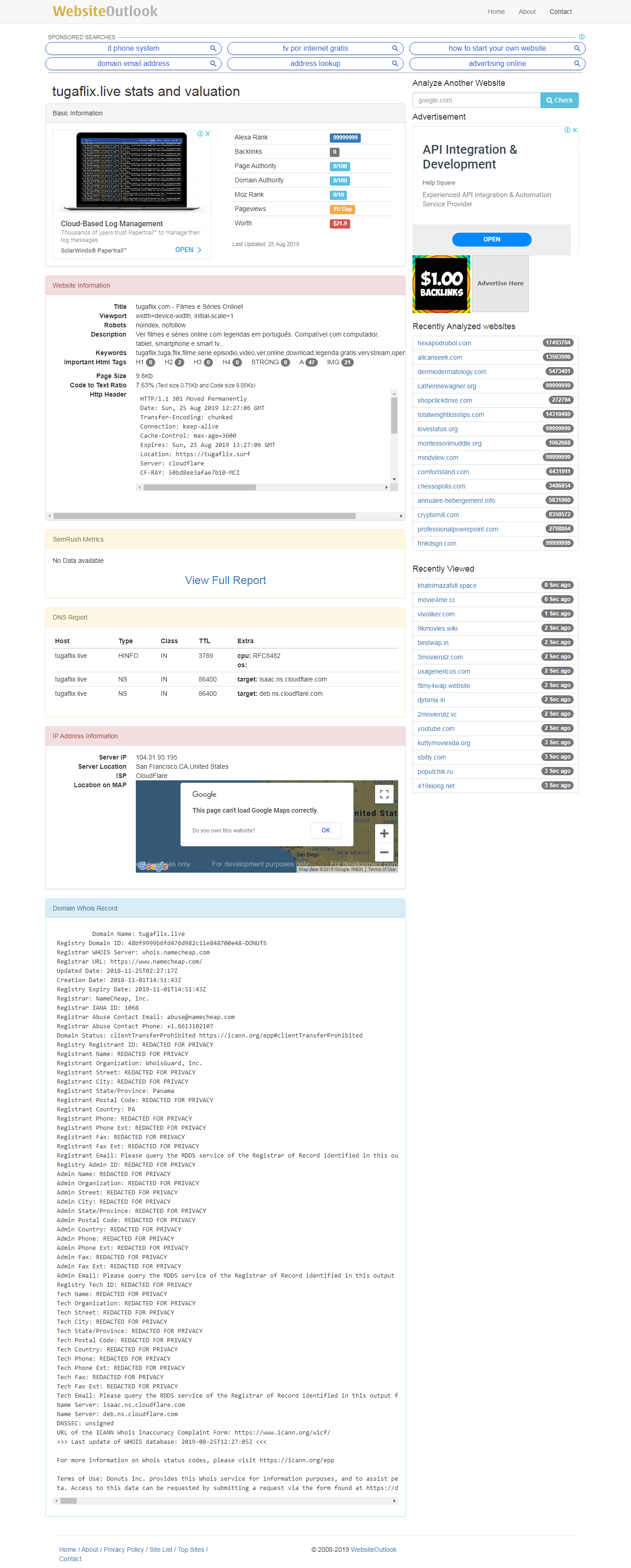Zoom out on the map
The image size is (631, 1568).
point(384,852)
